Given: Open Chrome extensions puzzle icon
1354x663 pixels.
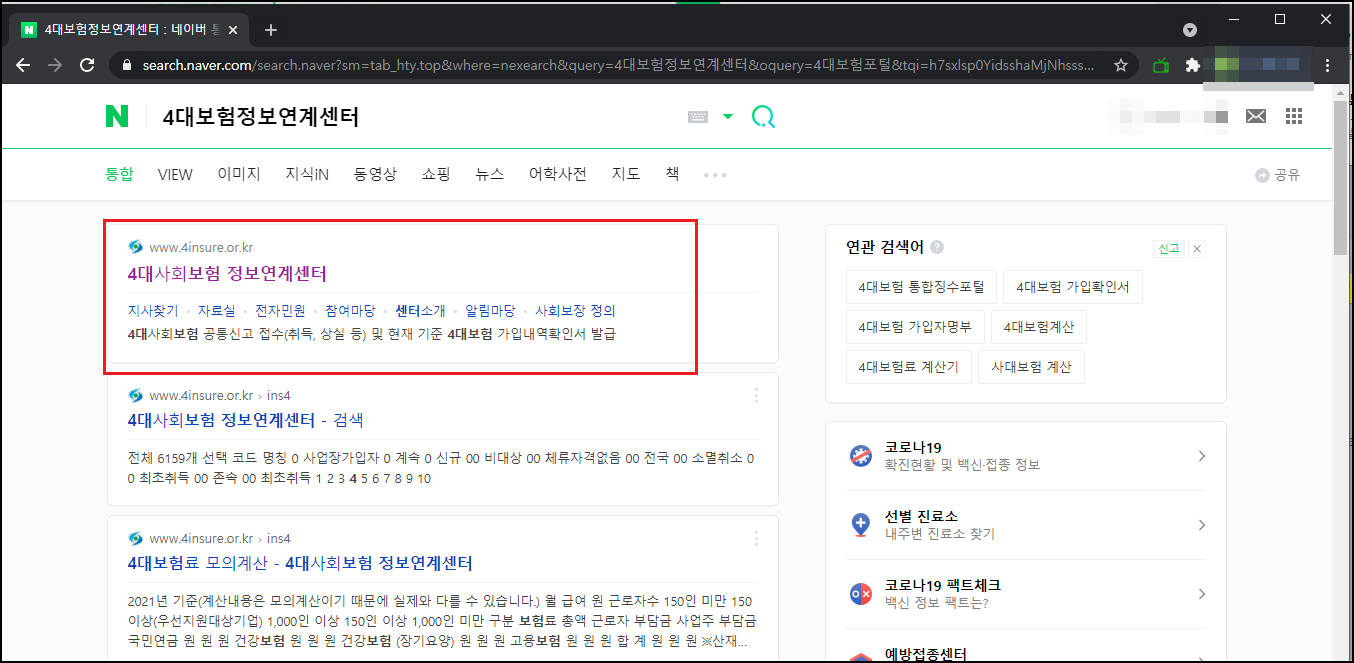Looking at the screenshot, I should click(1192, 65).
